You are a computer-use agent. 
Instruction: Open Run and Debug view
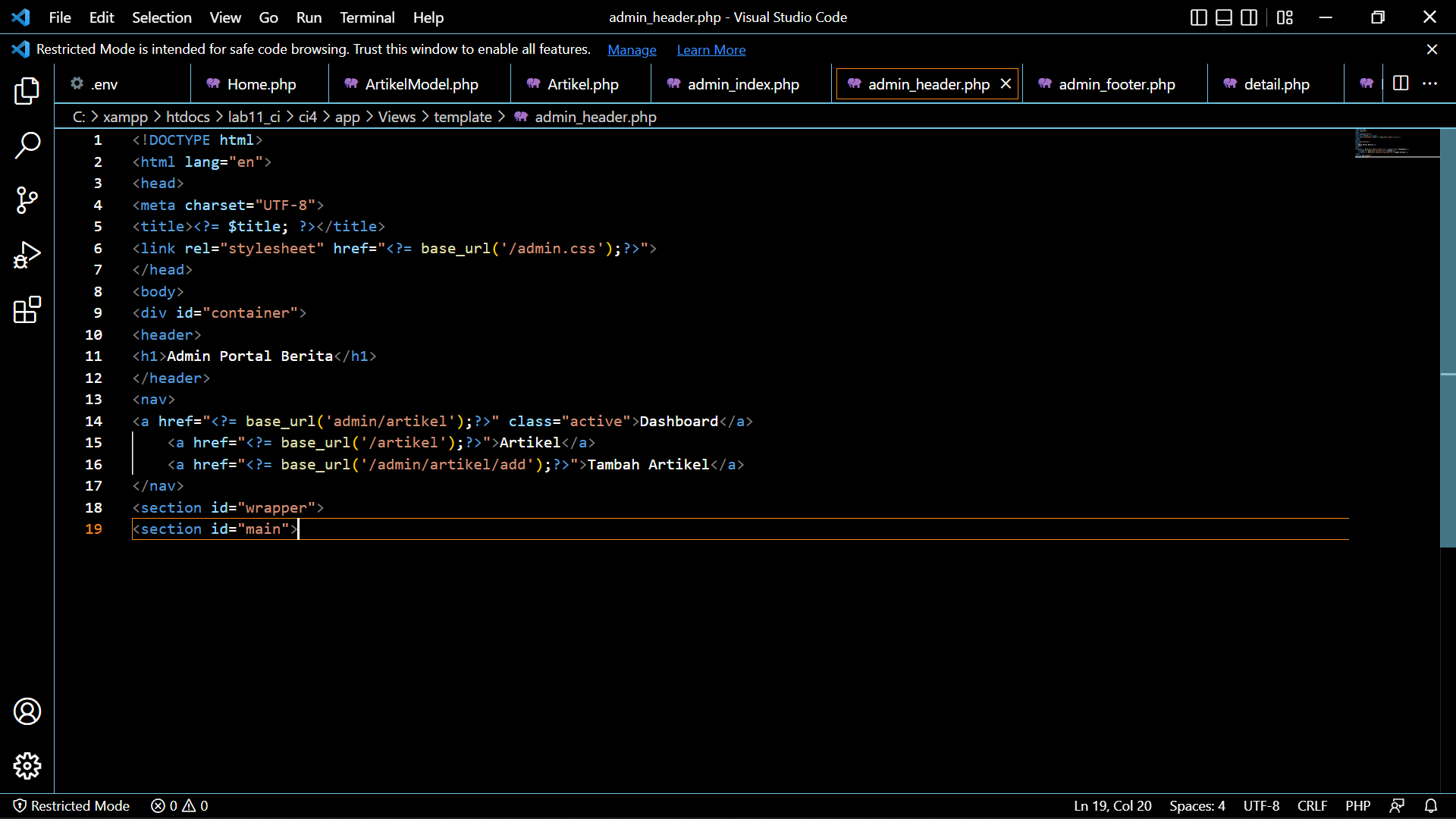27,255
